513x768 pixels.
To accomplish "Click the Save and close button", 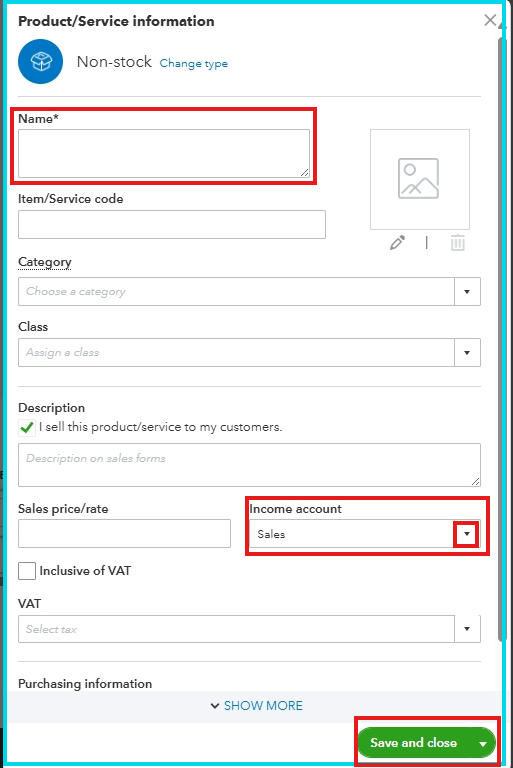I will coord(414,743).
